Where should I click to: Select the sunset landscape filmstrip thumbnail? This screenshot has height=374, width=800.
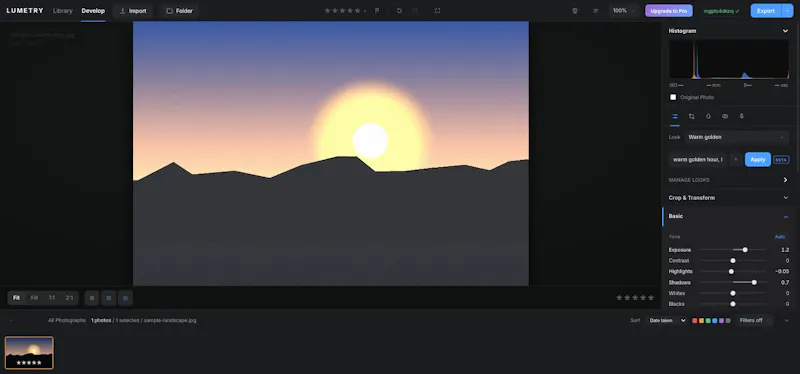[x=29, y=353]
